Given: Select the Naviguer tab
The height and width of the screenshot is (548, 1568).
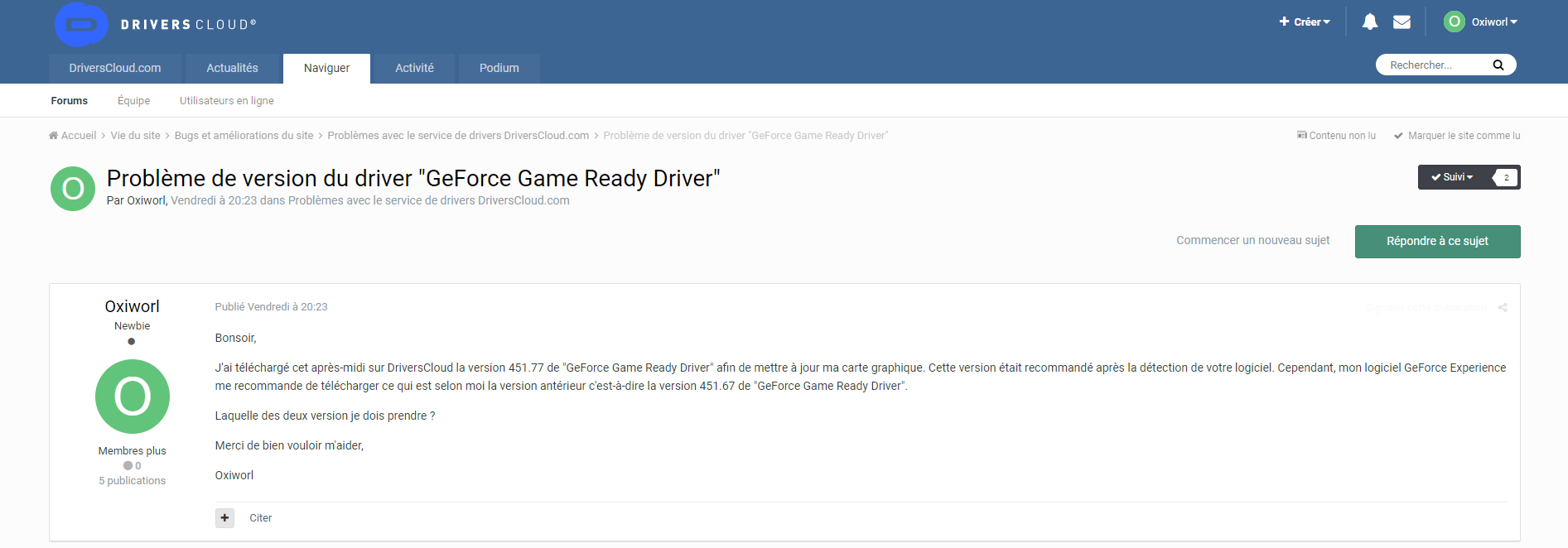Looking at the screenshot, I should [326, 69].
